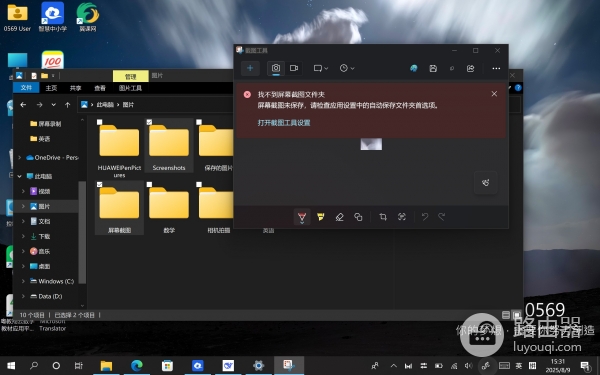Image resolution: width=600 pixels, height=375 pixels.
Task: Launch Microsoft Edge from the taskbar
Action: pos(137,366)
